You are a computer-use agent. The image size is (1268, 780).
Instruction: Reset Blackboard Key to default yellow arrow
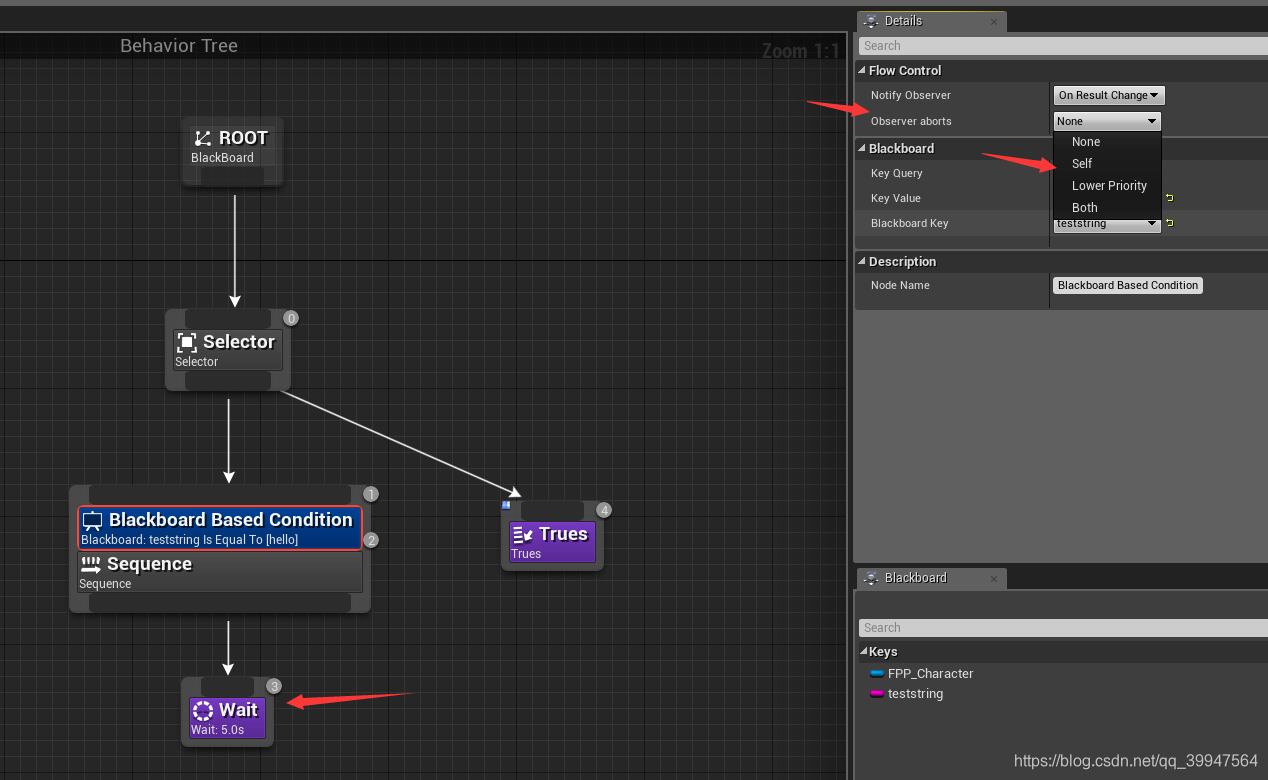pyautogui.click(x=1169, y=223)
